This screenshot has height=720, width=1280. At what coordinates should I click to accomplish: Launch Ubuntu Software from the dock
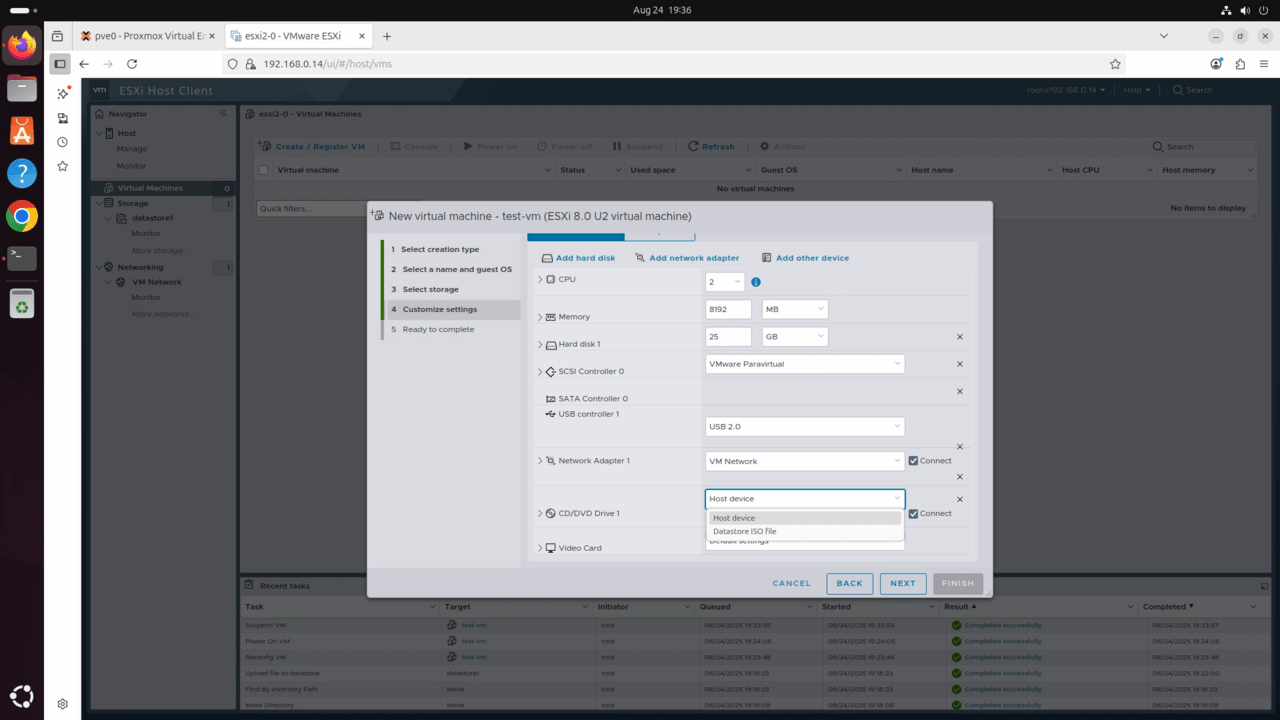click(x=21, y=130)
